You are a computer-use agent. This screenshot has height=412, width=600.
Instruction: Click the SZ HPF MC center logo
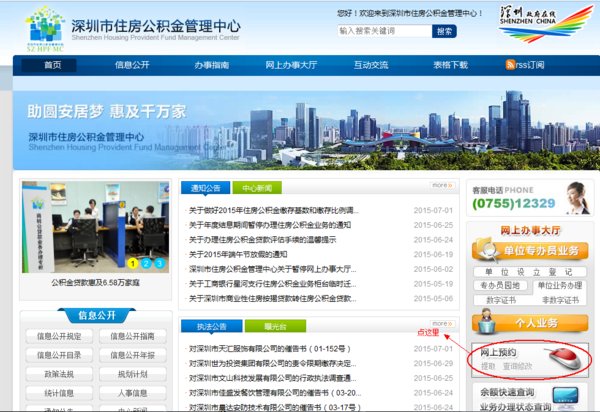coord(45,29)
